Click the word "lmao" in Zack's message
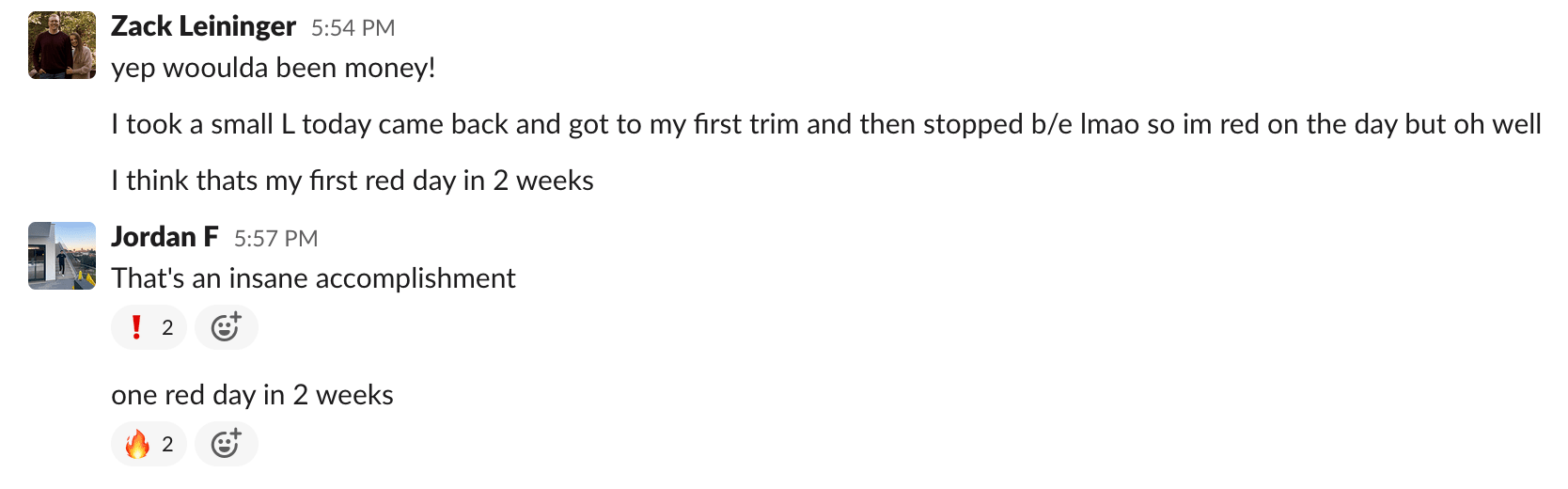This screenshot has height=489, width=1568. click(x=1109, y=124)
